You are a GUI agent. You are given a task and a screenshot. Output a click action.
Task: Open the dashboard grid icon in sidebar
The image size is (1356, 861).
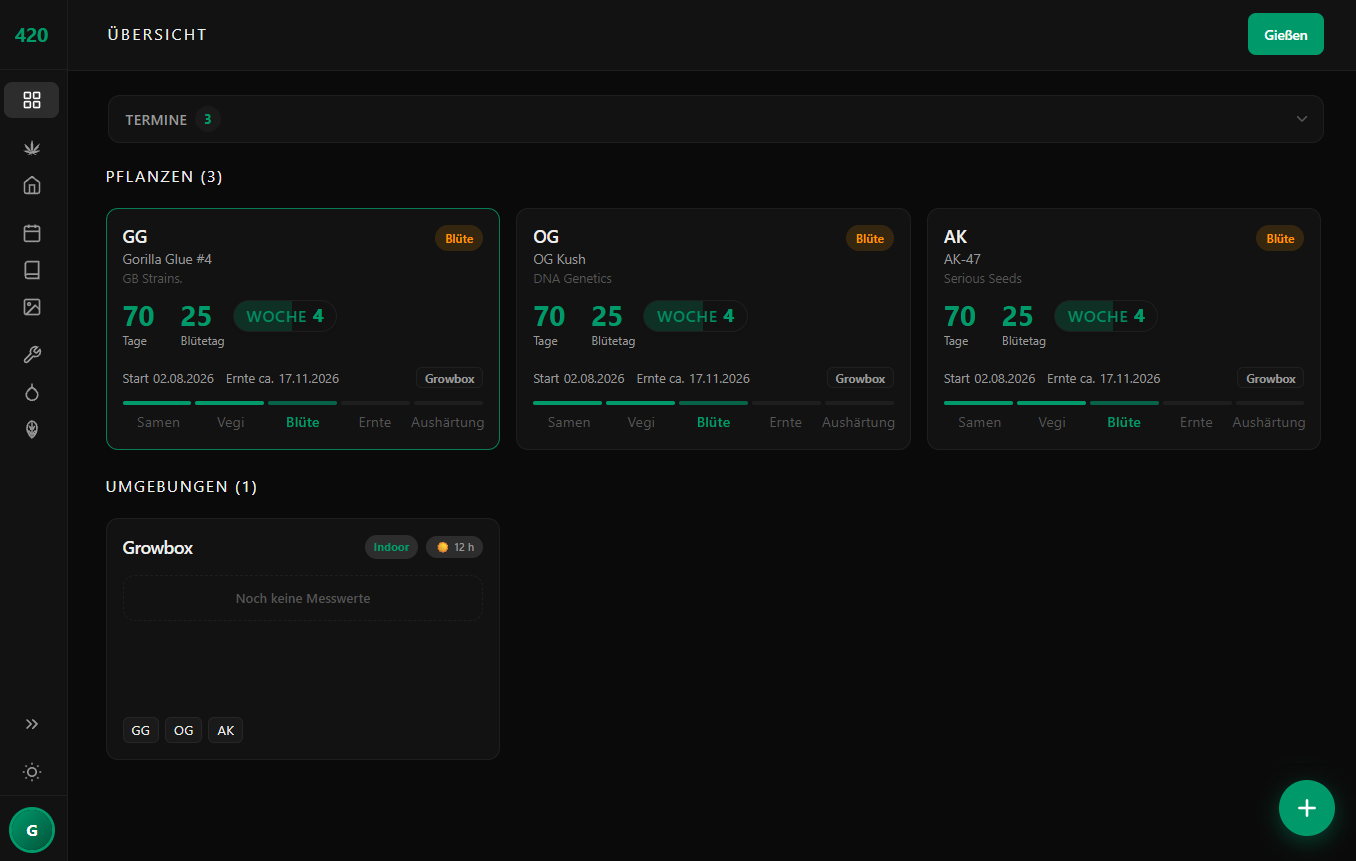click(x=32, y=100)
